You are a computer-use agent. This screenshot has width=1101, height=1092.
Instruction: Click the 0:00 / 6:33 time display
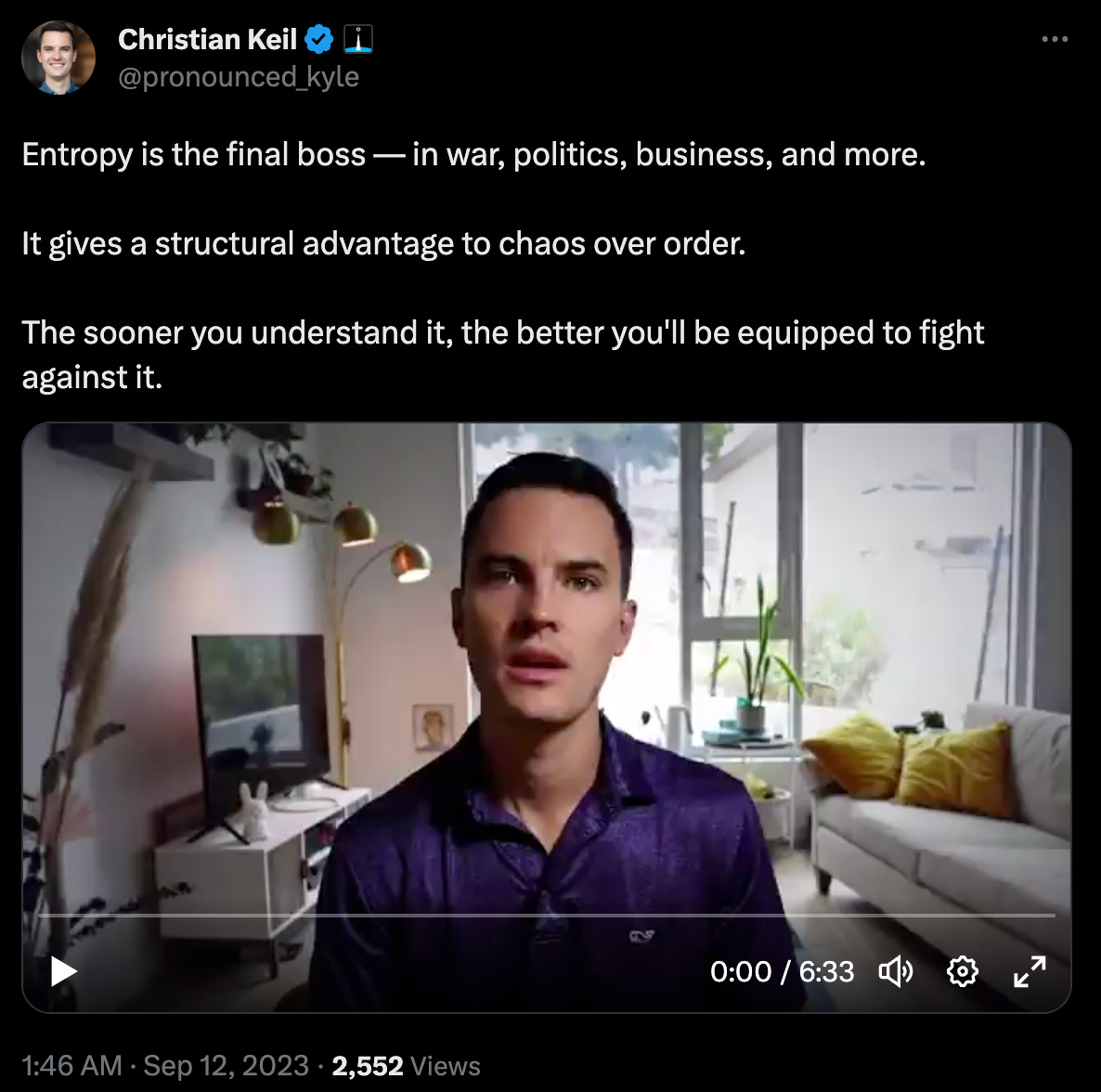click(x=783, y=972)
